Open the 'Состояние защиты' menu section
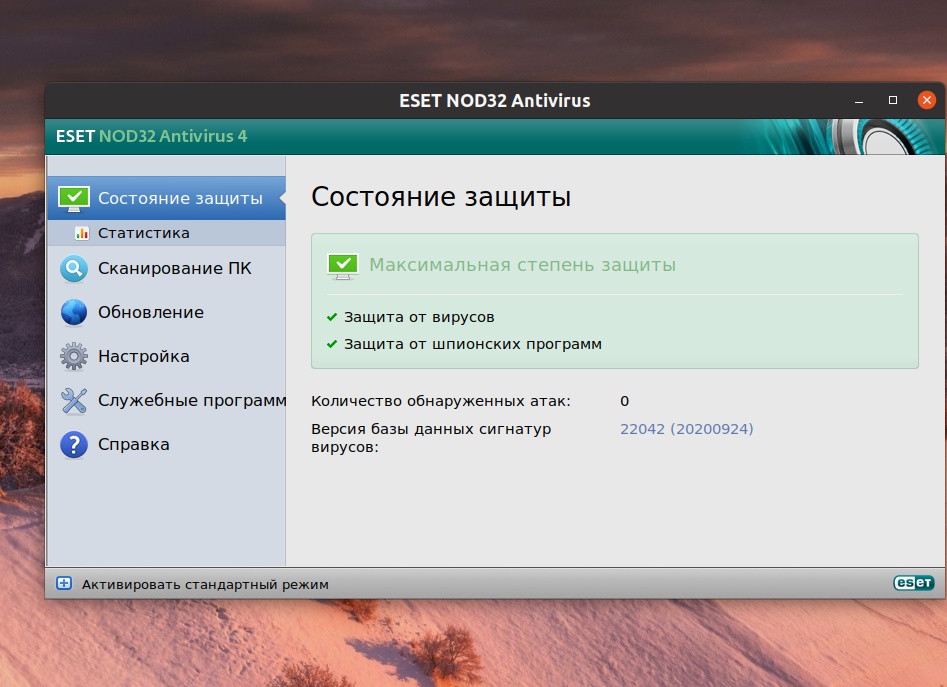 (166, 198)
